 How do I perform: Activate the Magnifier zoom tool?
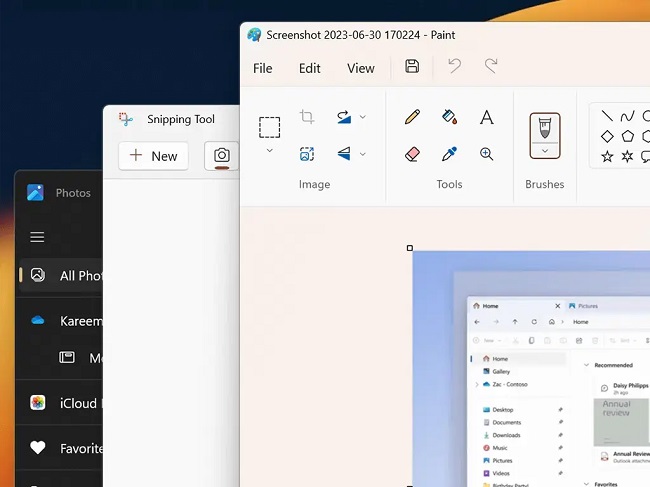tap(487, 154)
